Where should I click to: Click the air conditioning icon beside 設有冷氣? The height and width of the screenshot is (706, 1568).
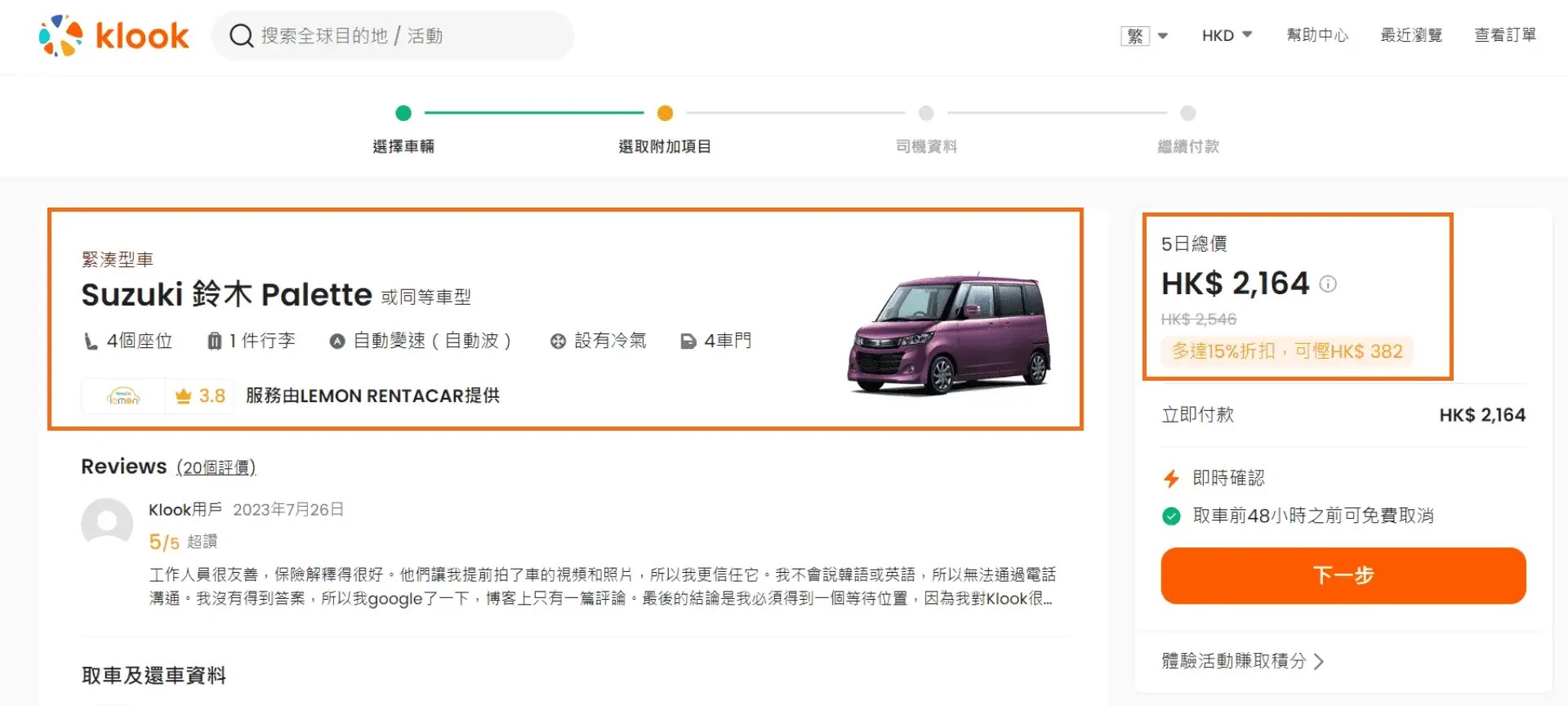coord(558,342)
